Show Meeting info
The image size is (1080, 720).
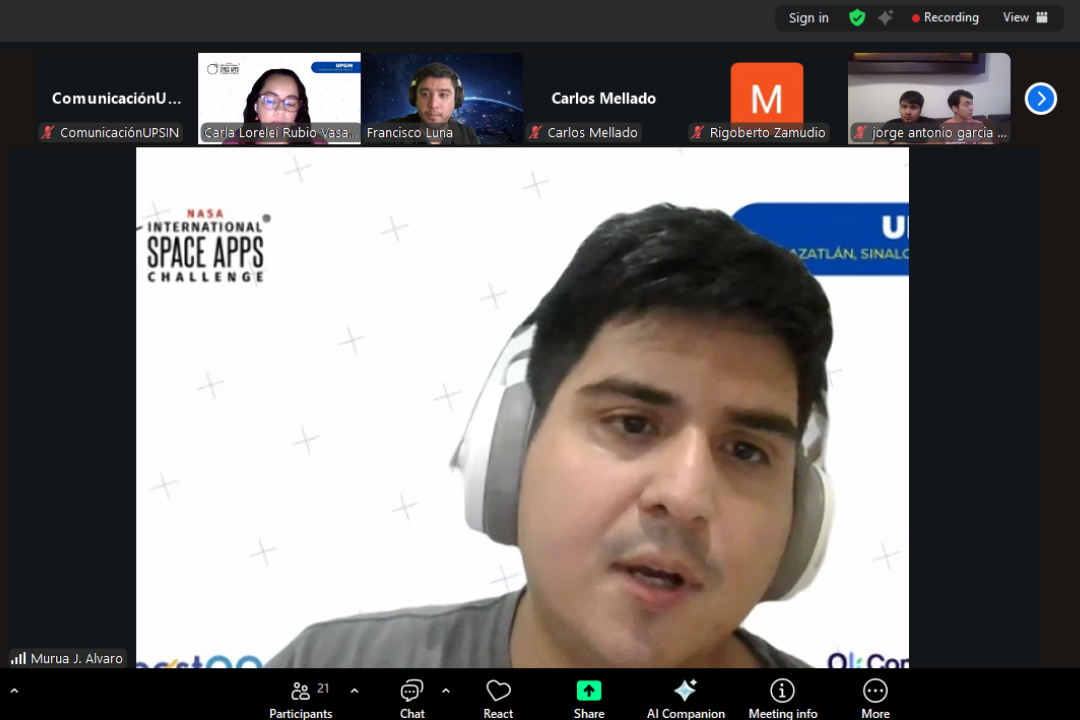pos(782,697)
